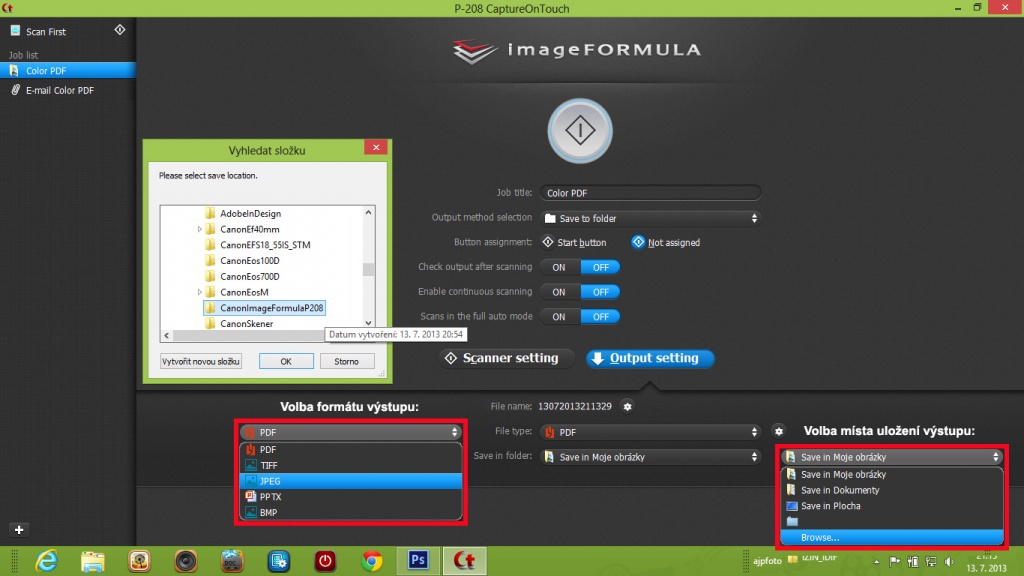This screenshot has width=1024, height=576.
Task: Click the red power icon on the taskbar
Action: pos(325,561)
